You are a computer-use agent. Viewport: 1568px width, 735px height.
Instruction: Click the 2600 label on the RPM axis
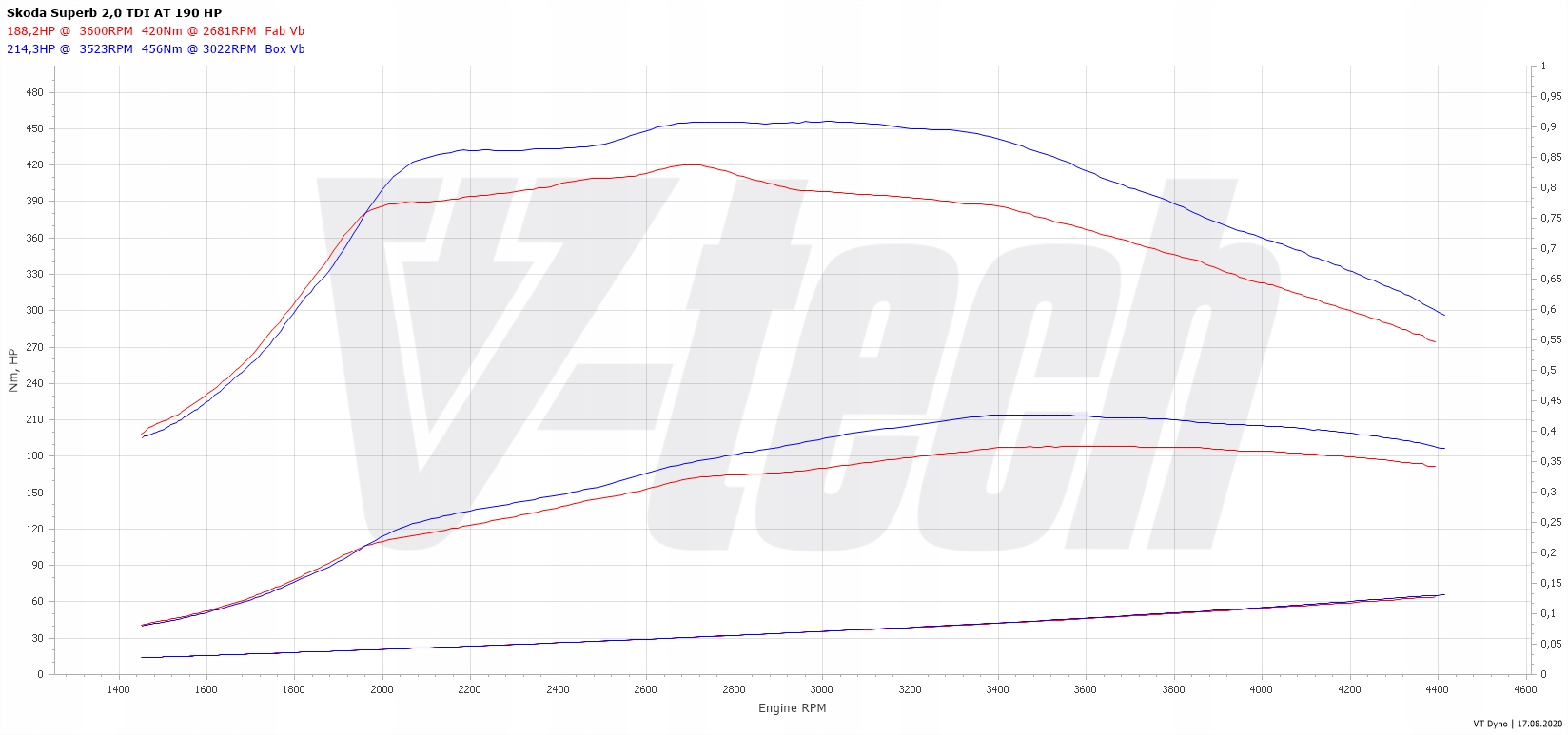pos(646,689)
